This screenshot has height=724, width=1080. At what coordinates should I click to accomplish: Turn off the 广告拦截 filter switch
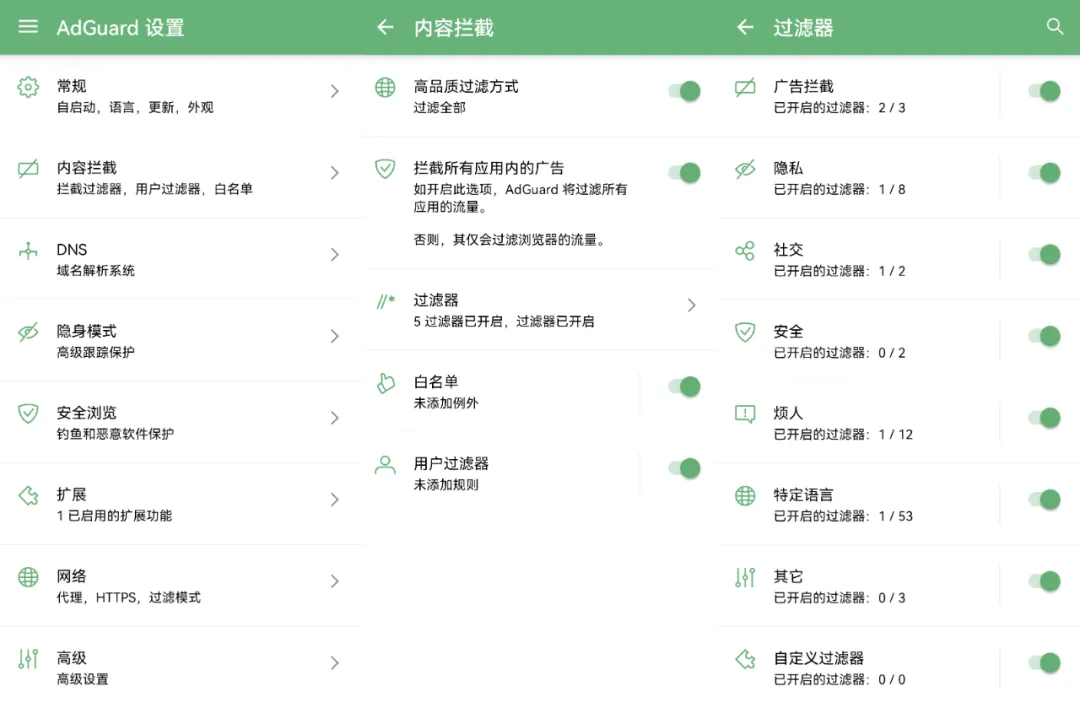(1044, 91)
